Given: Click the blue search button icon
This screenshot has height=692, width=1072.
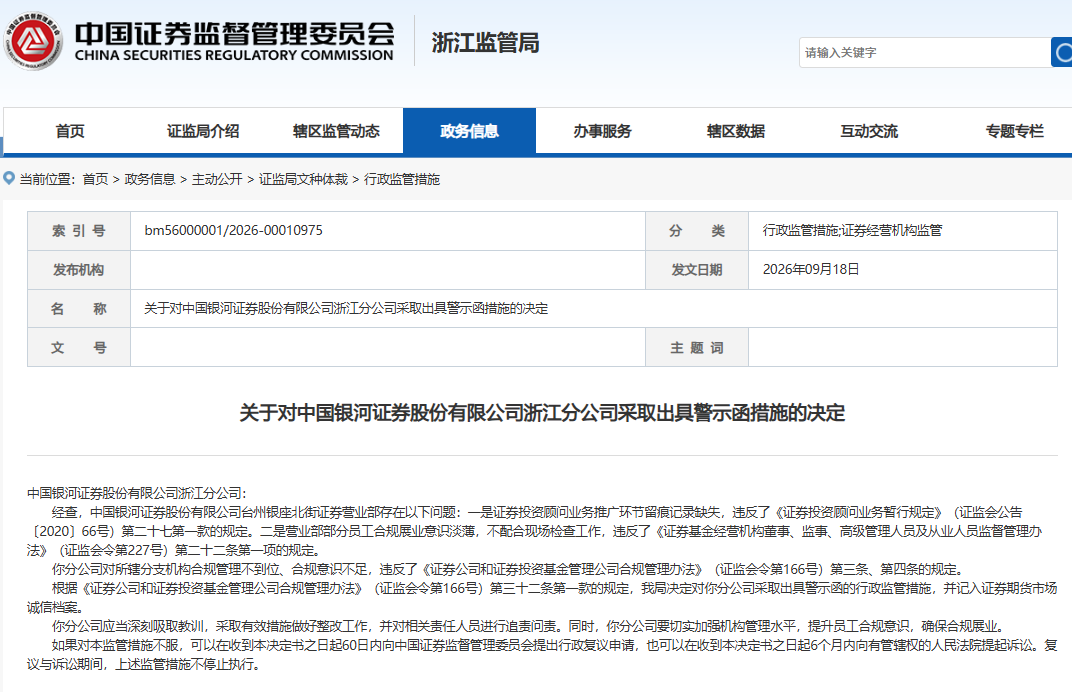Looking at the screenshot, I should (1062, 52).
